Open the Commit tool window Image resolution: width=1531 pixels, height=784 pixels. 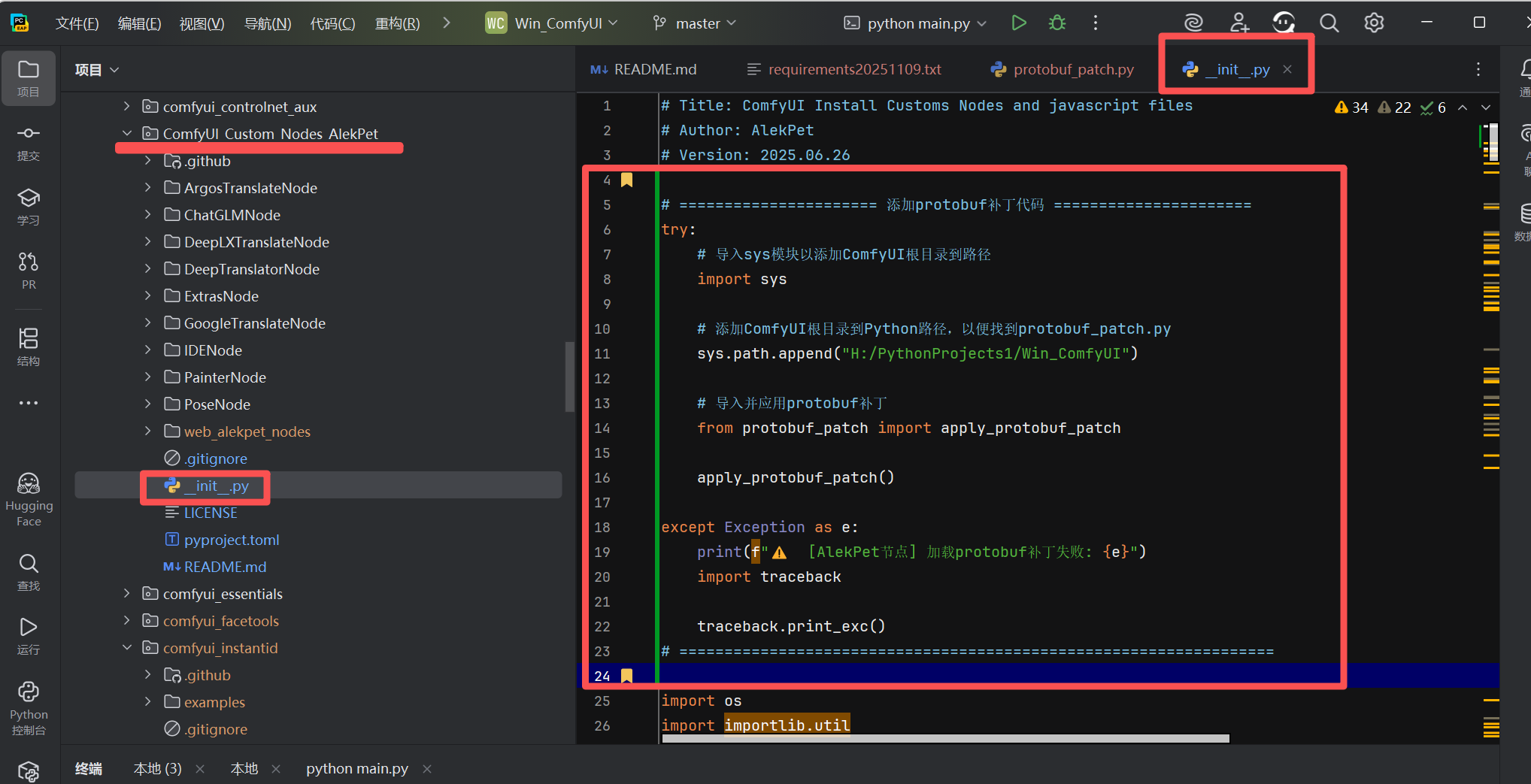(x=29, y=143)
